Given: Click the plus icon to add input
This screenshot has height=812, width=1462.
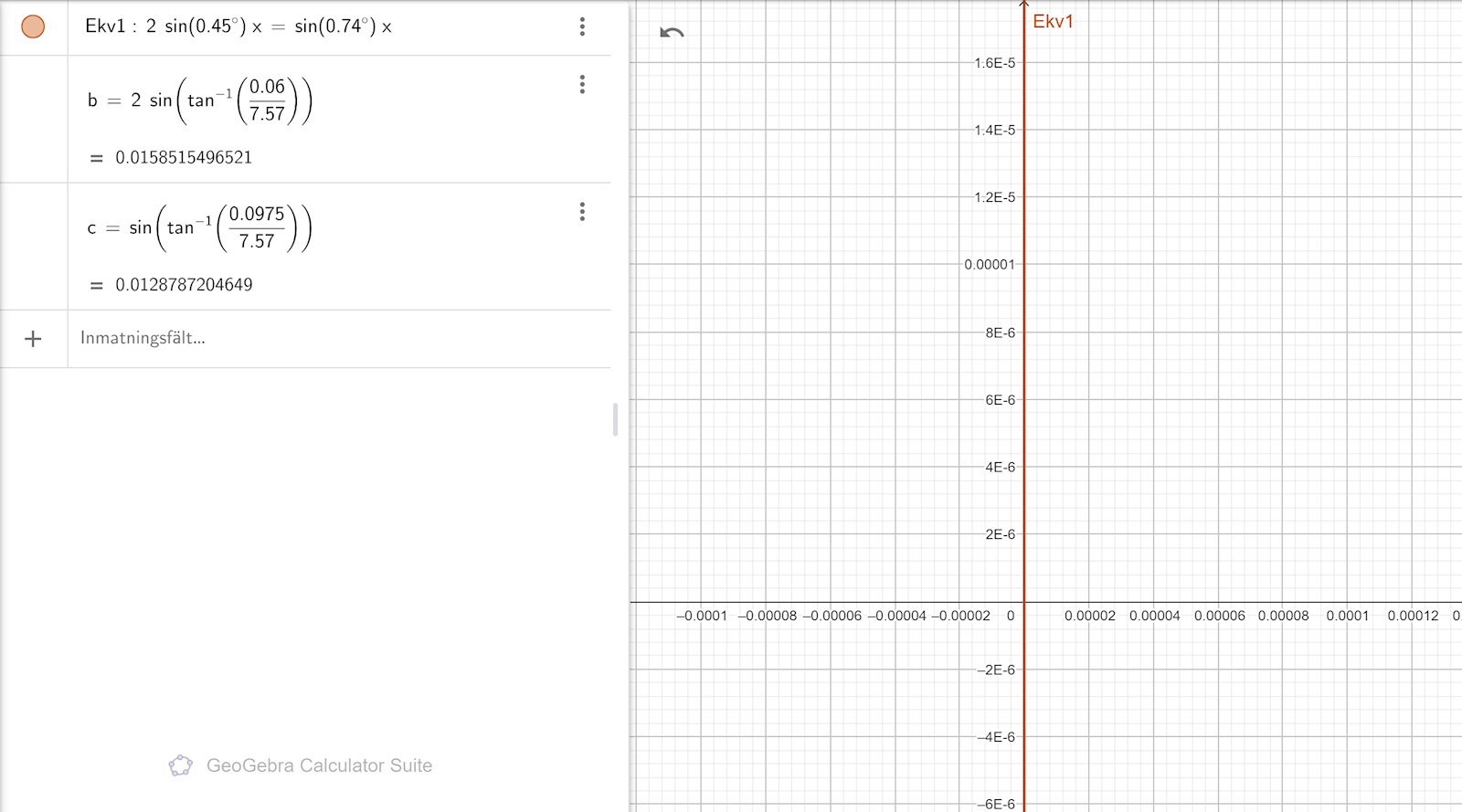Looking at the screenshot, I should pyautogui.click(x=33, y=339).
